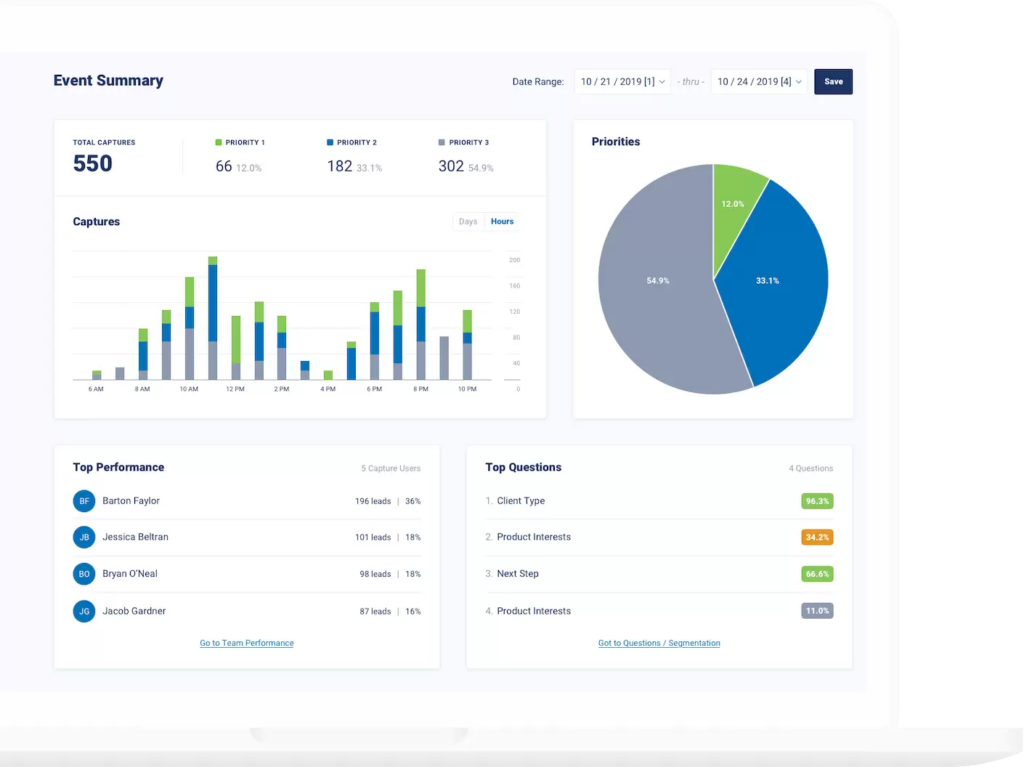
Task: Click the JG avatar for Jacob Gardner
Action: (84, 611)
